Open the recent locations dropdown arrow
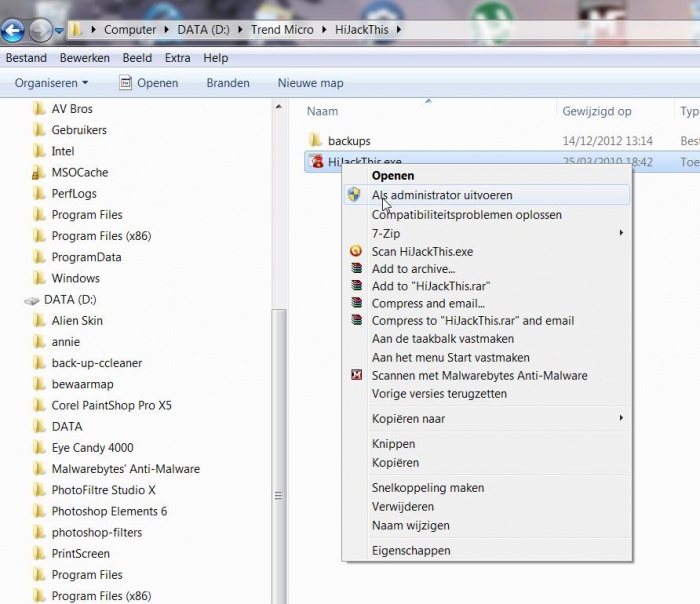Image resolution: width=700 pixels, height=604 pixels. point(59,31)
